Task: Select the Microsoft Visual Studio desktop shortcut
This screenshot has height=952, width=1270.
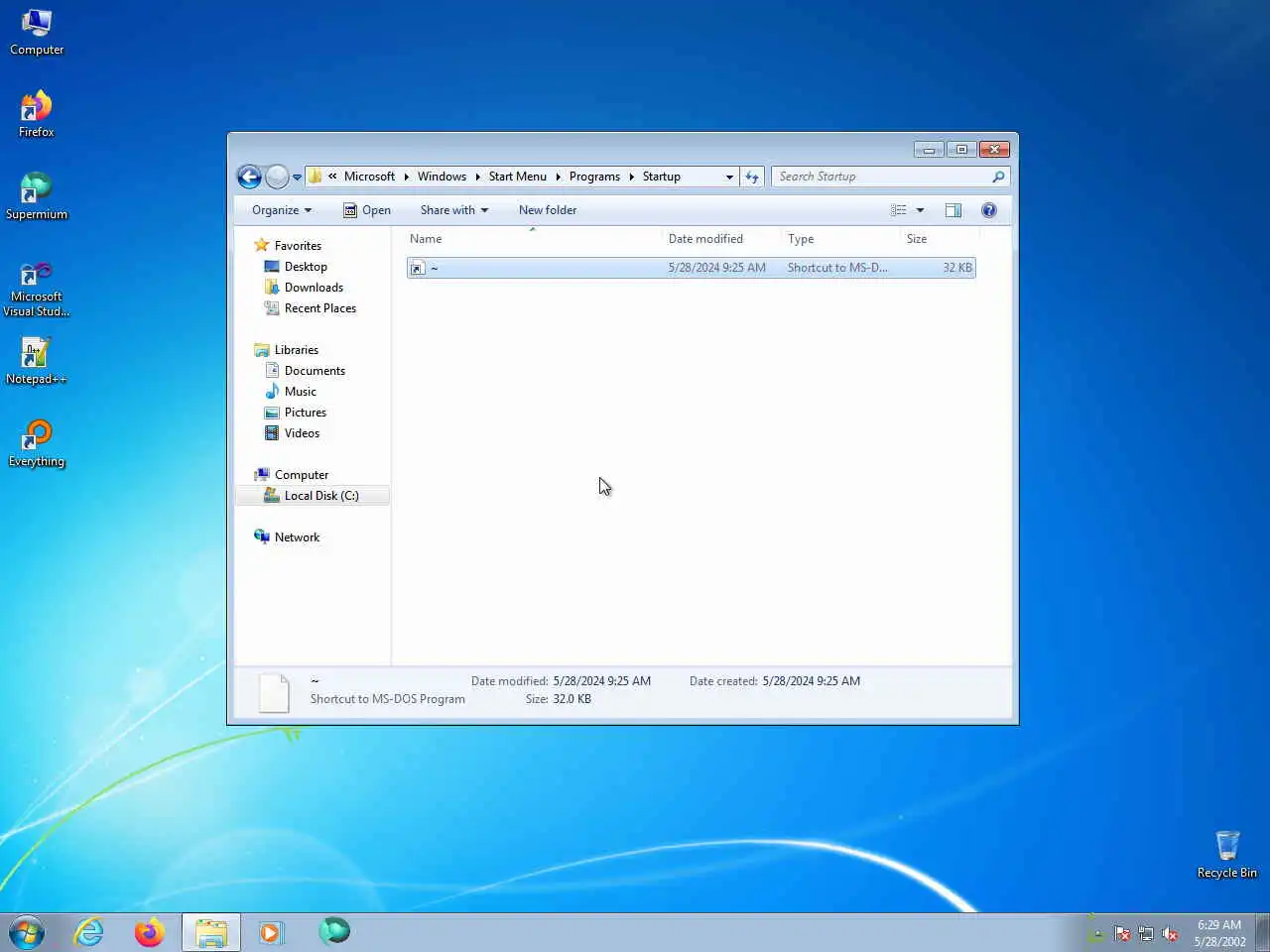Action: (x=37, y=290)
